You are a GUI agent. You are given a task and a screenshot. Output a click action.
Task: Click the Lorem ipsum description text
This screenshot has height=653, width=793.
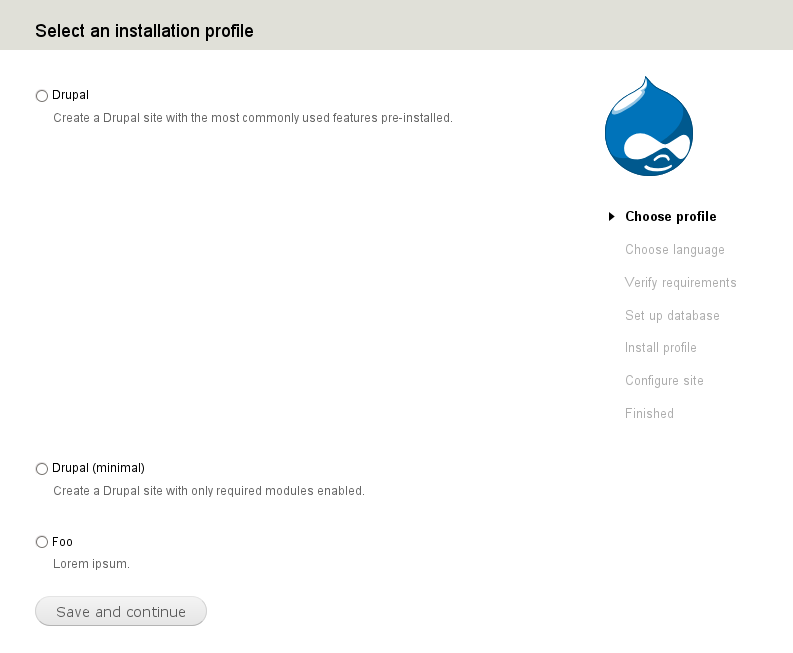pos(92,564)
